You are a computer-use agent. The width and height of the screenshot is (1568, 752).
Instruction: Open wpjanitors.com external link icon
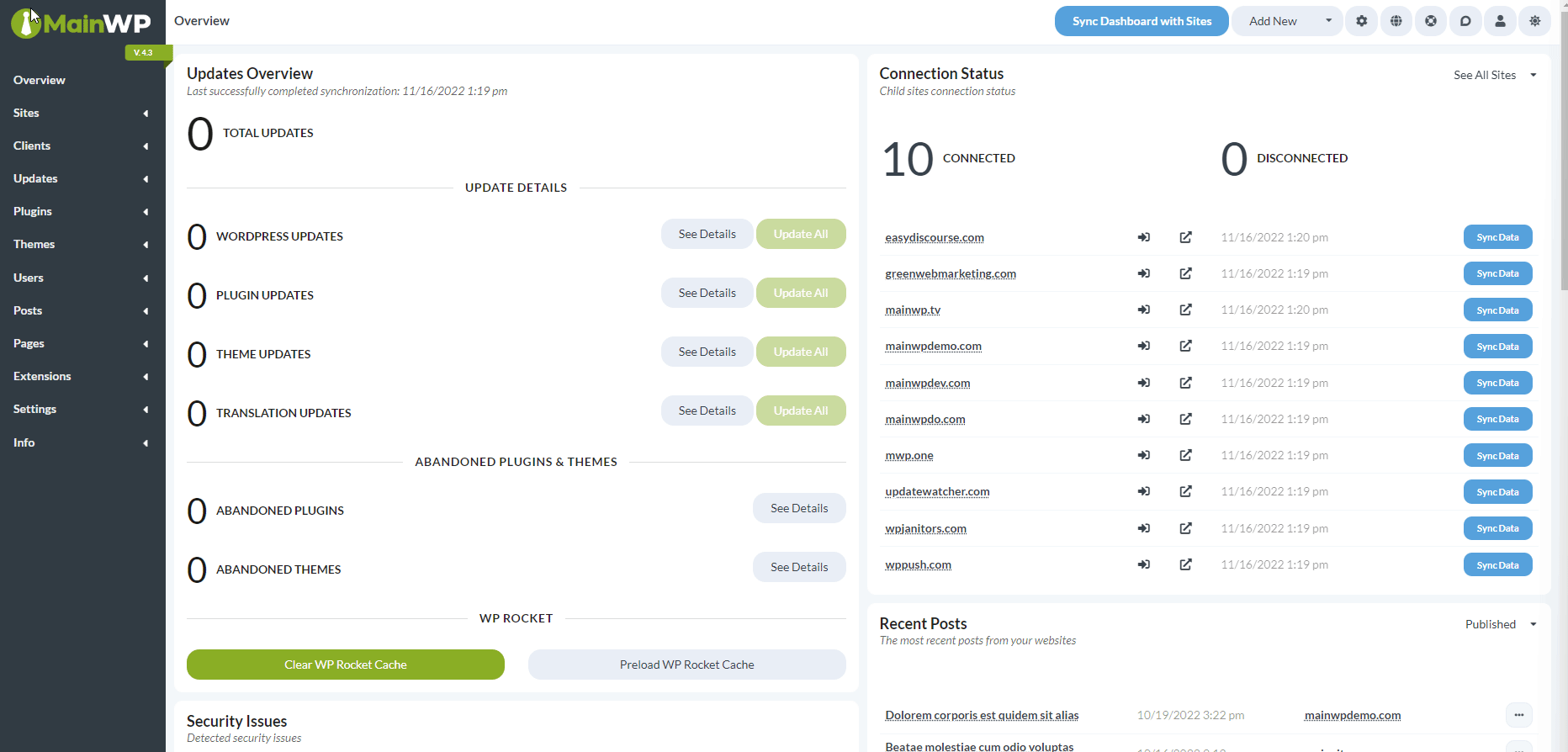pos(1185,528)
